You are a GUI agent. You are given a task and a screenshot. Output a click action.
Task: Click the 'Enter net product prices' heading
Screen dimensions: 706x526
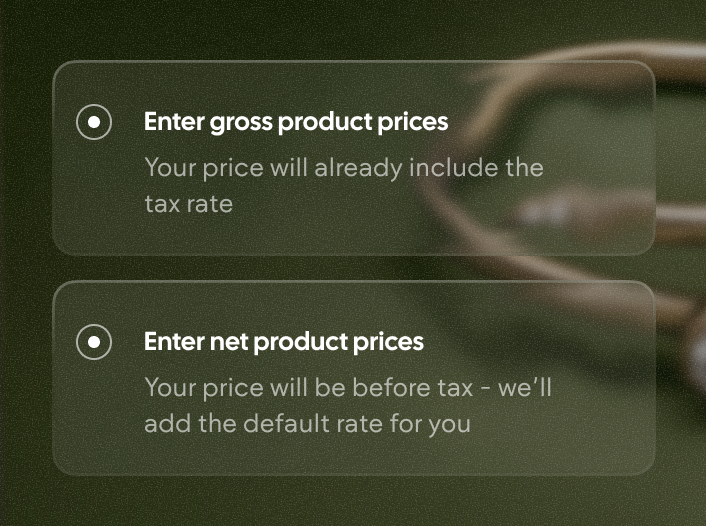pyautogui.click(x=284, y=342)
